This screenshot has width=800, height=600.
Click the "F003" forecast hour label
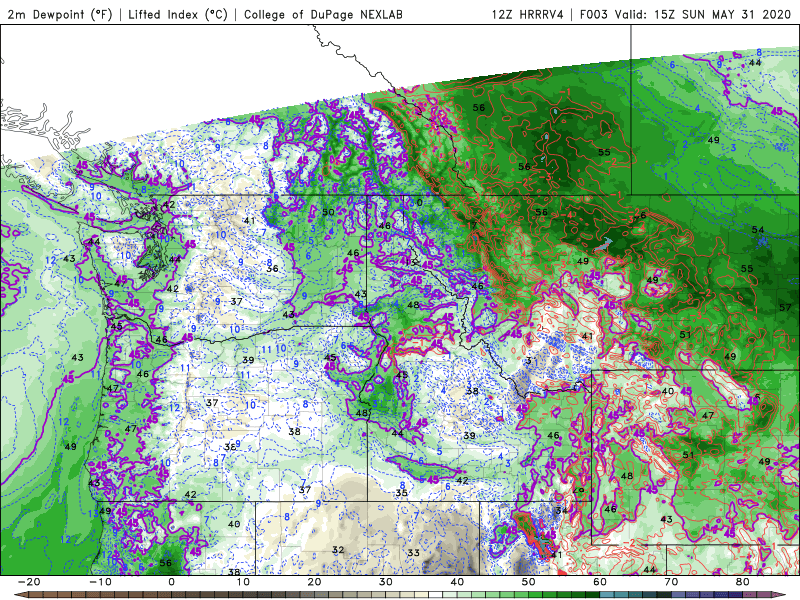pos(594,14)
